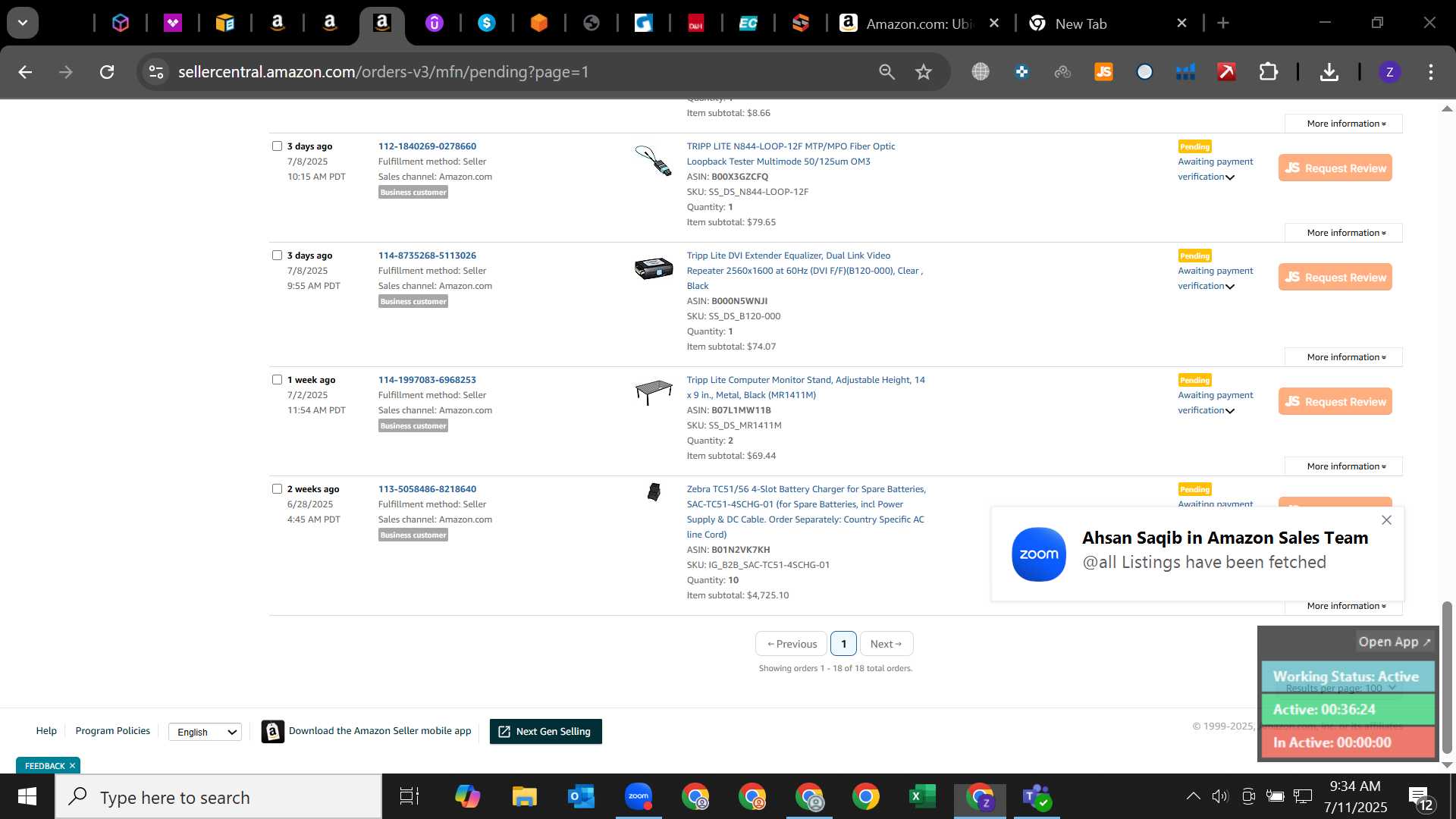The height and width of the screenshot is (819, 1456).
Task: Close the Zoom notification popup
Action: [1386, 520]
